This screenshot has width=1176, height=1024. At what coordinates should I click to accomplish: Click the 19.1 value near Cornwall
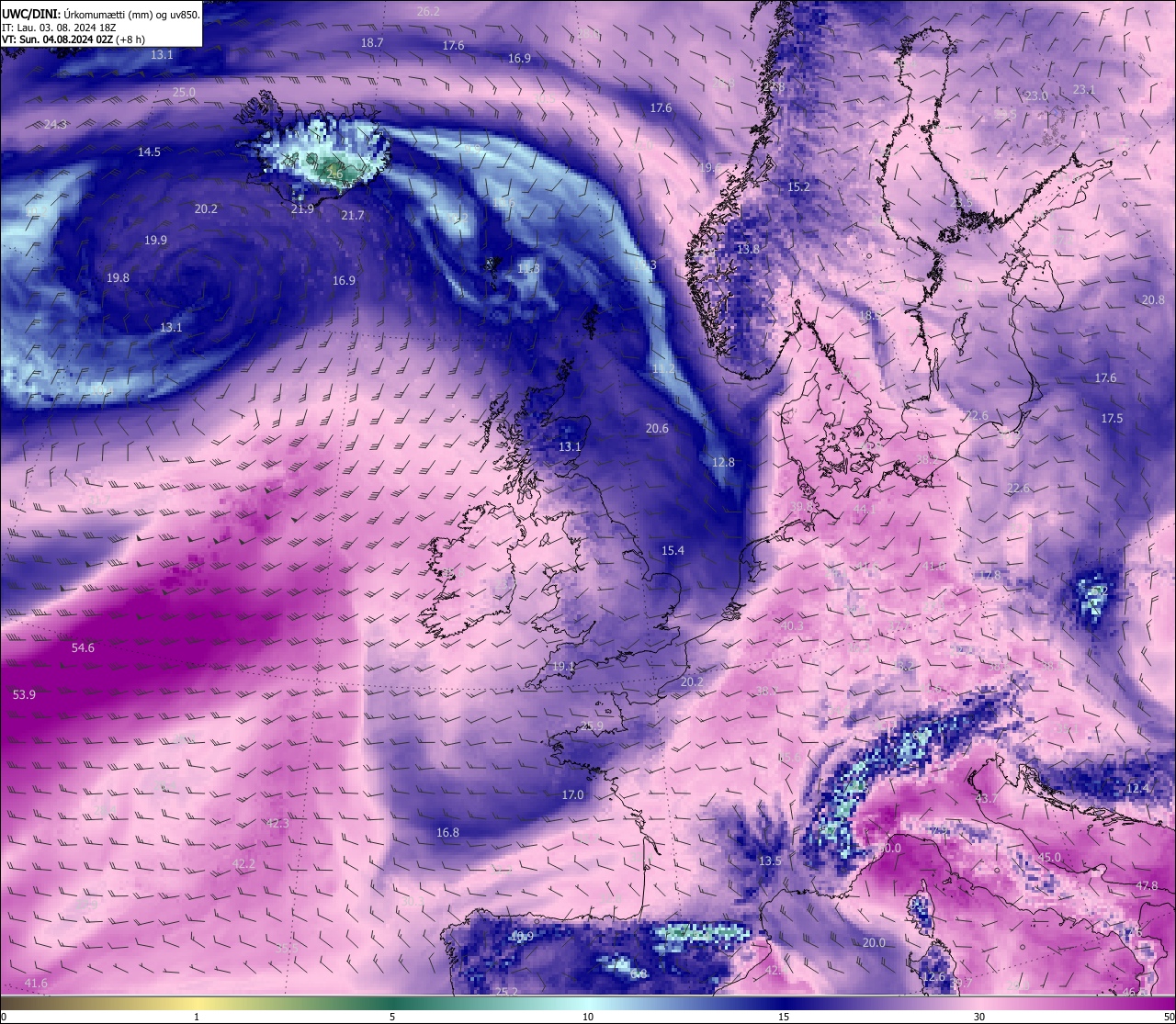pyautogui.click(x=563, y=666)
